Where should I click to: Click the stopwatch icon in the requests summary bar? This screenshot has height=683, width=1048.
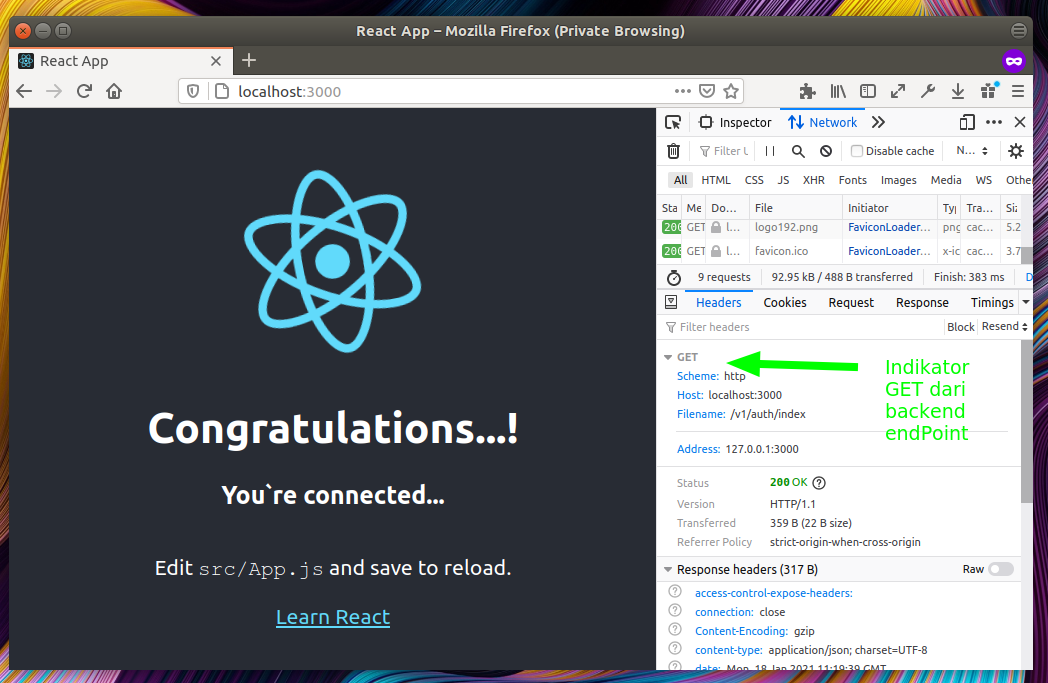click(x=673, y=277)
